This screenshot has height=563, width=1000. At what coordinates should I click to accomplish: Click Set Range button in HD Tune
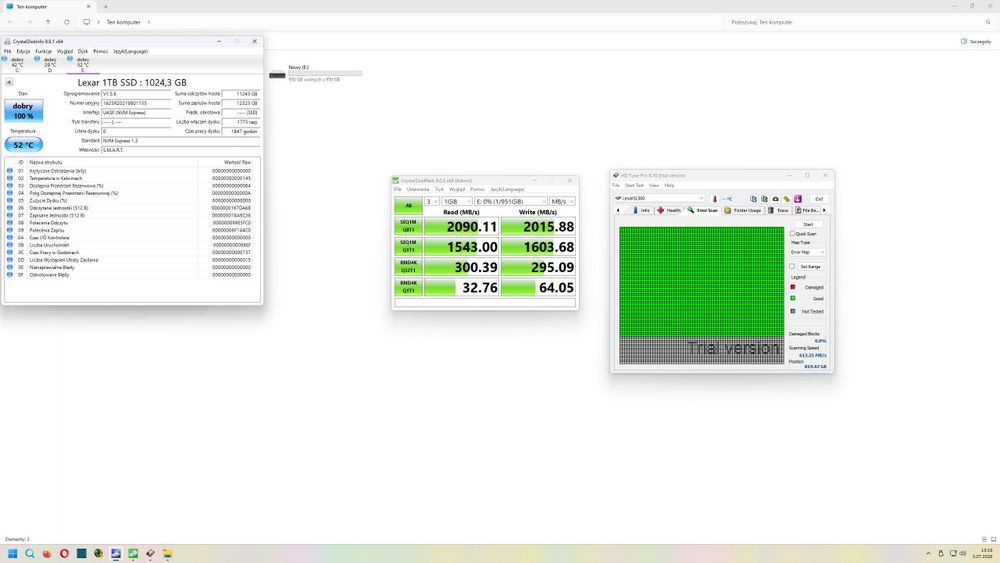pyautogui.click(x=810, y=267)
